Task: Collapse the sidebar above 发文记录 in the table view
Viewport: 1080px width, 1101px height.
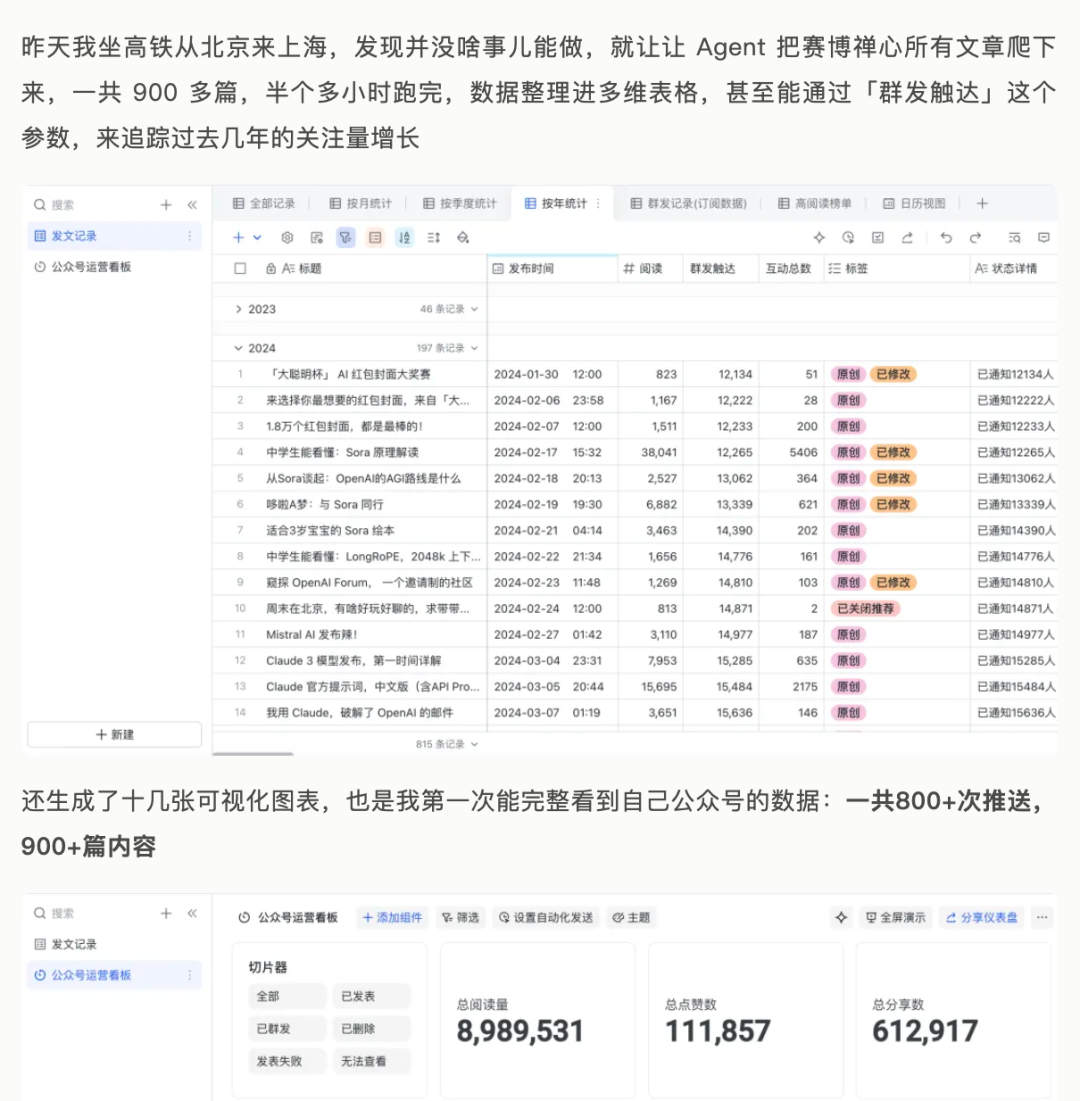Action: [x=192, y=205]
